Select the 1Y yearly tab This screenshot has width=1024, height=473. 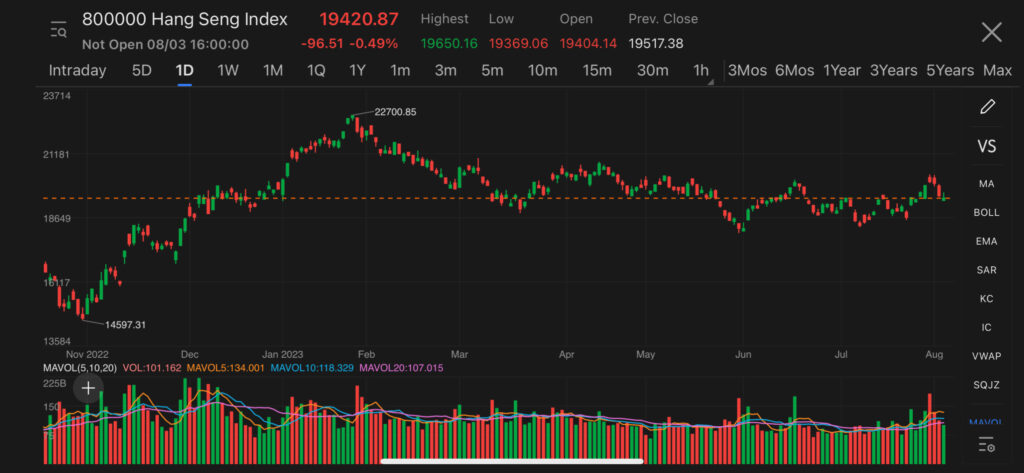(357, 71)
